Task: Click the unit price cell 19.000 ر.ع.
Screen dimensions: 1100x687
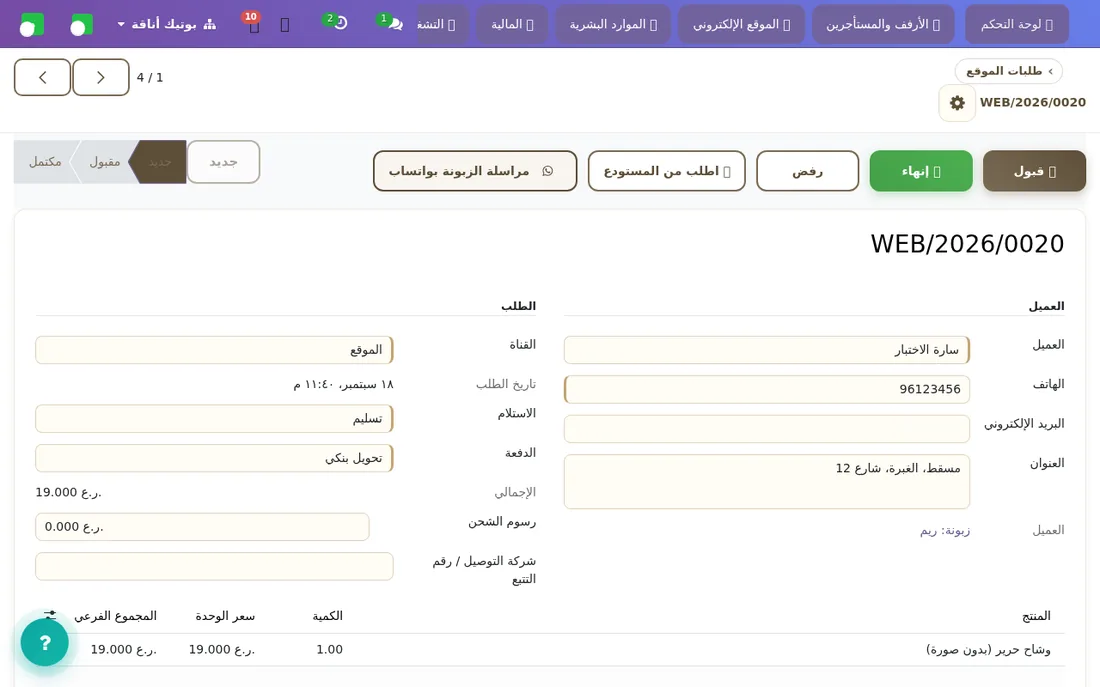Action: click(x=222, y=650)
